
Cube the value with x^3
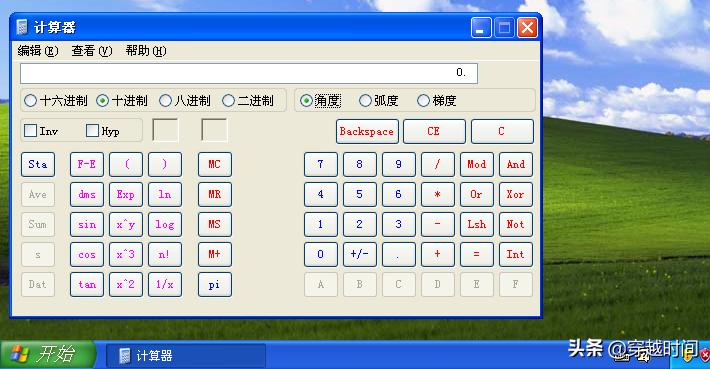126,254
